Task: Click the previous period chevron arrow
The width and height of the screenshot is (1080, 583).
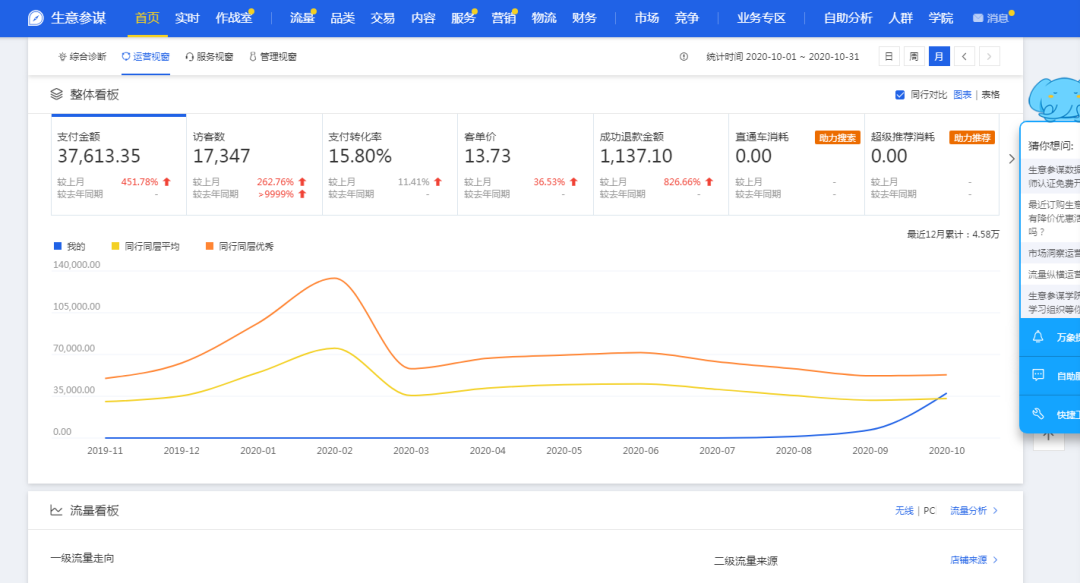Action: coord(963,56)
